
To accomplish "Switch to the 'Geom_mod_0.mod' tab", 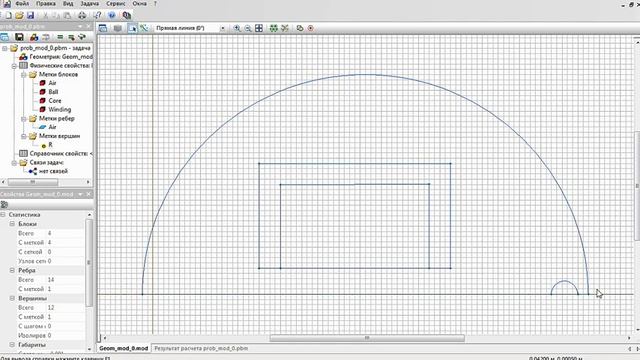I will coord(123,349).
